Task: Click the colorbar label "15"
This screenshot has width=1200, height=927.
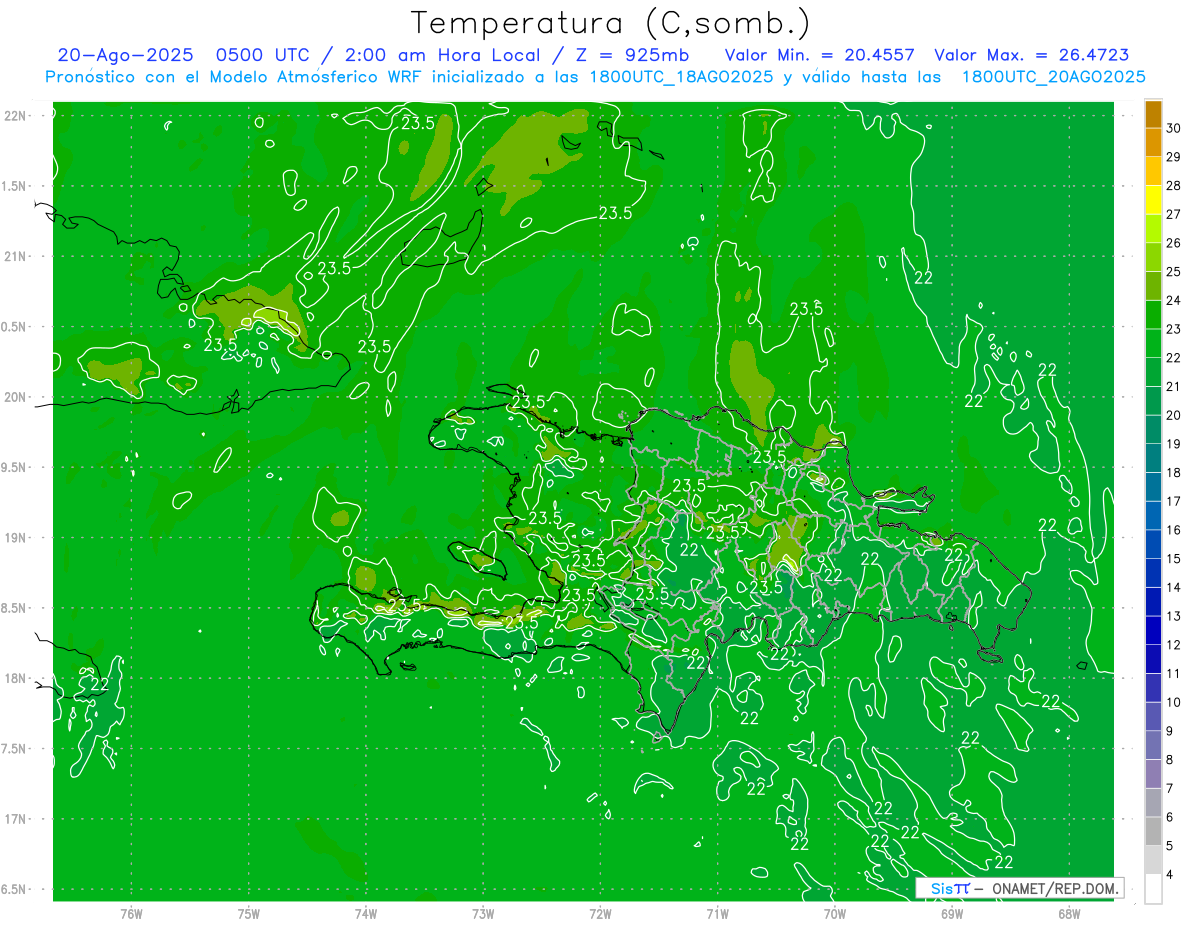Action: click(x=1173, y=559)
